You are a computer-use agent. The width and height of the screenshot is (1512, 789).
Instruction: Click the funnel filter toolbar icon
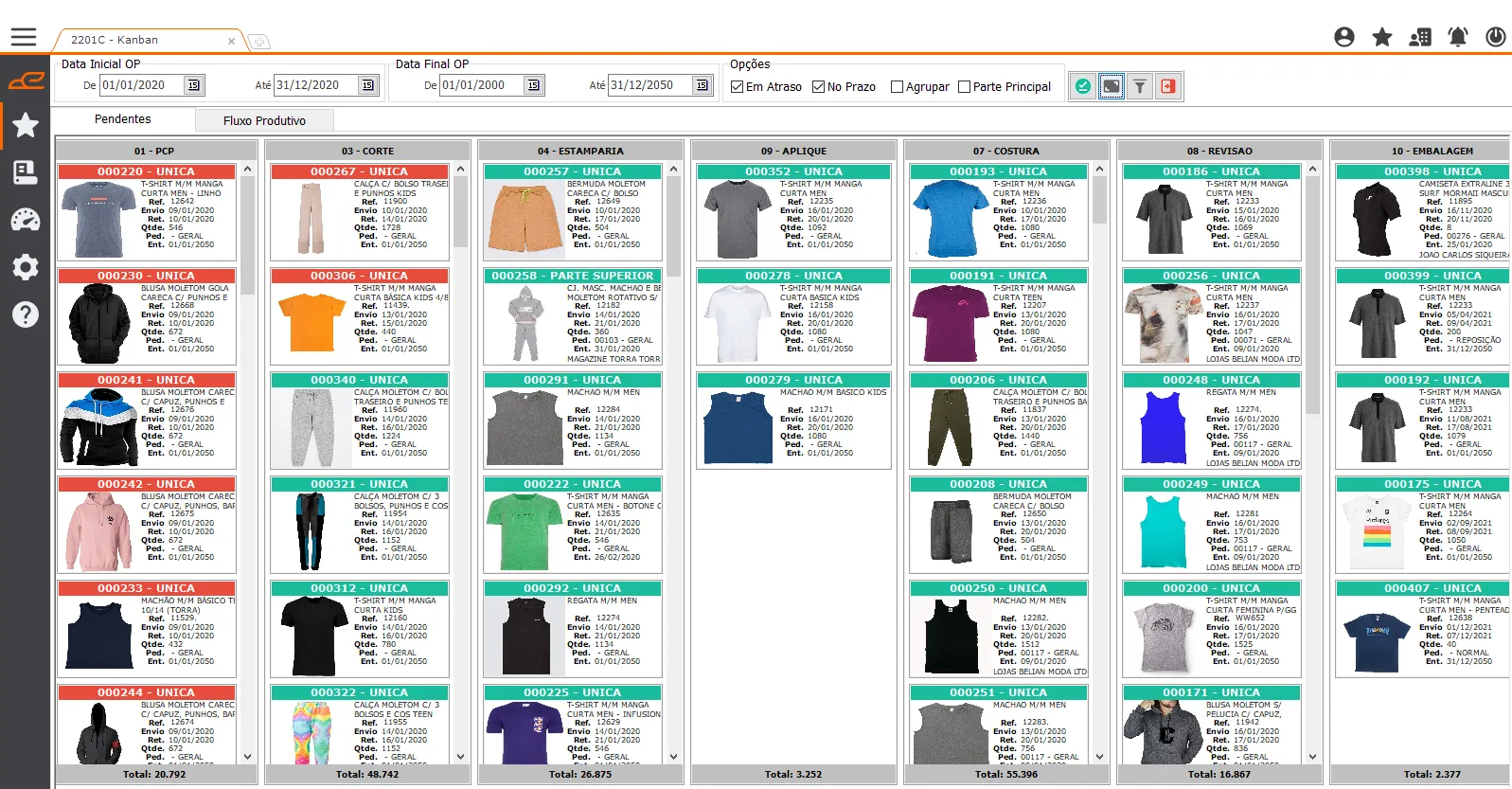pyautogui.click(x=1140, y=86)
